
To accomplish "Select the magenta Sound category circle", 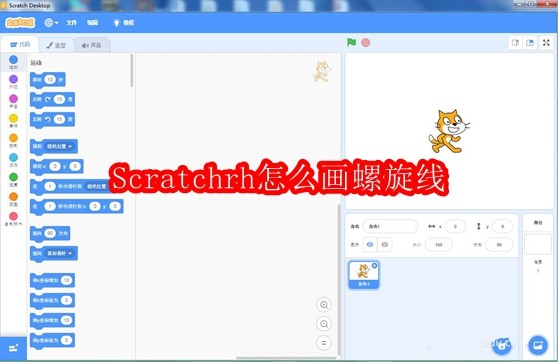I will pos(13,99).
